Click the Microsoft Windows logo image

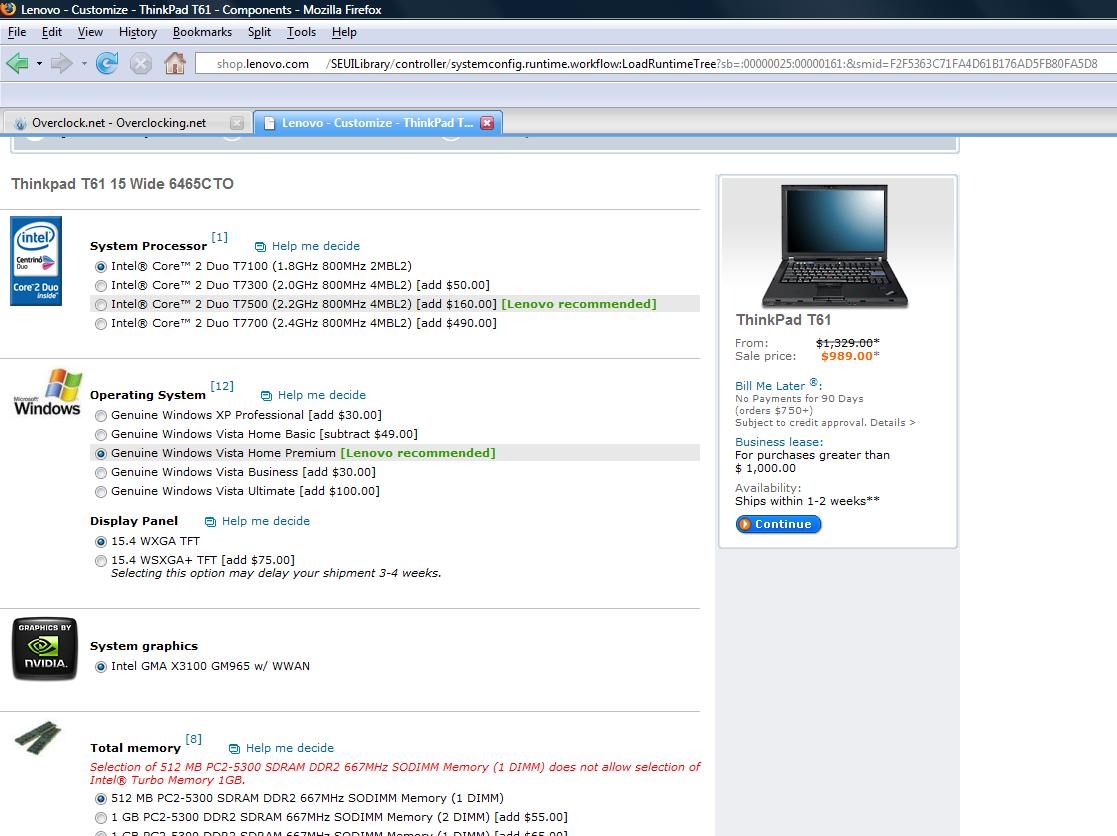click(x=47, y=392)
